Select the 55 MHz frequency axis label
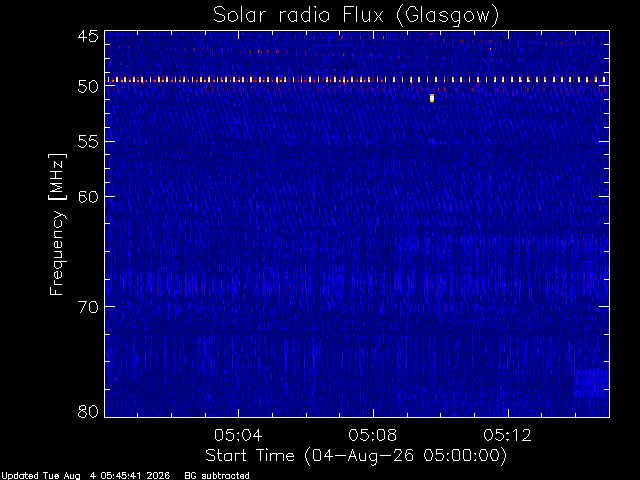The height and width of the screenshot is (480, 640). click(x=88, y=142)
